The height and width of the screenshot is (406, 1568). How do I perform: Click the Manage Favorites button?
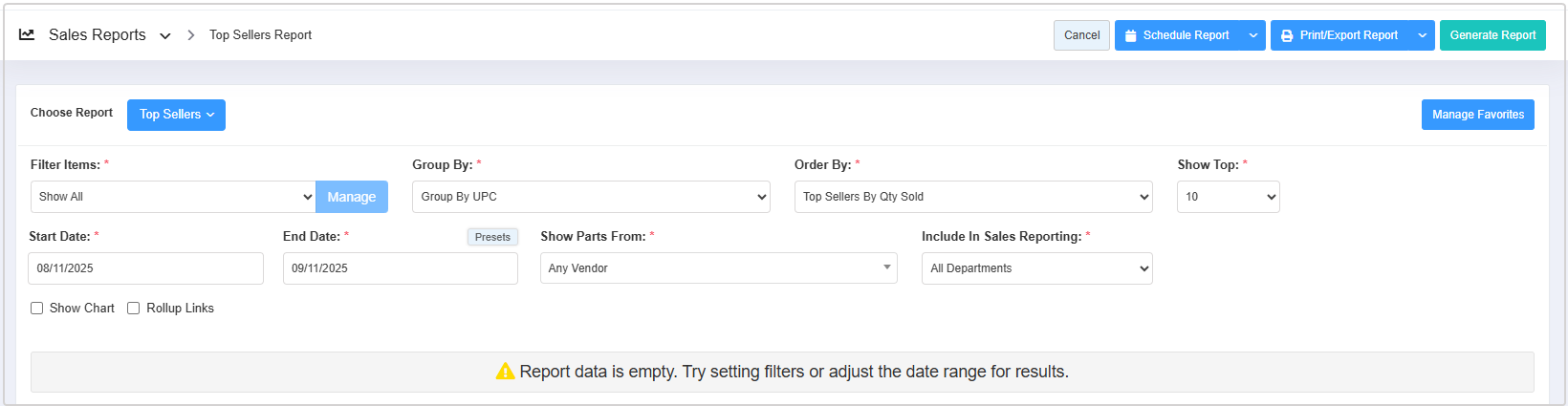pyautogui.click(x=1477, y=115)
